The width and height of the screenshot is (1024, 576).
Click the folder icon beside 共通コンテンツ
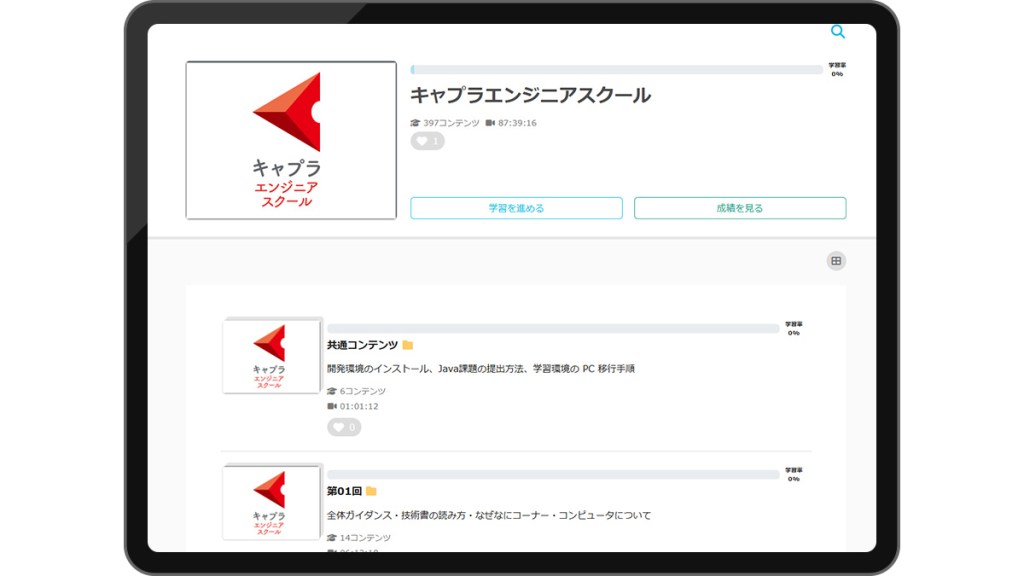coord(408,345)
